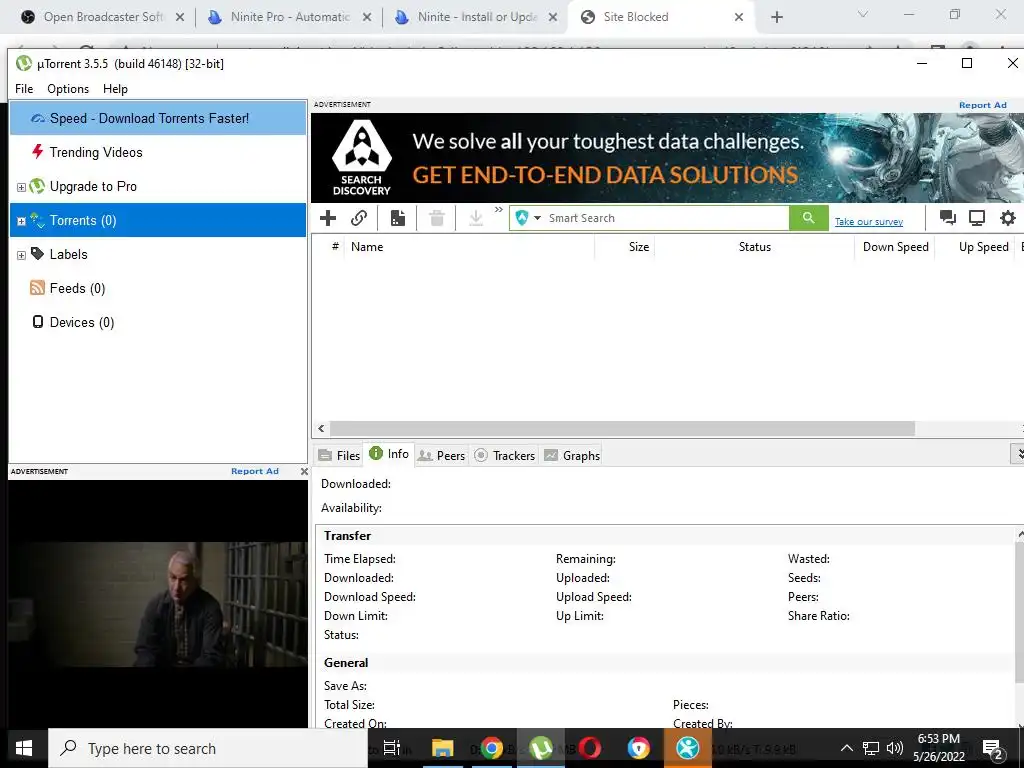Image resolution: width=1024 pixels, height=768 pixels.
Task: Click the Devices phone icon
Action: point(38,321)
